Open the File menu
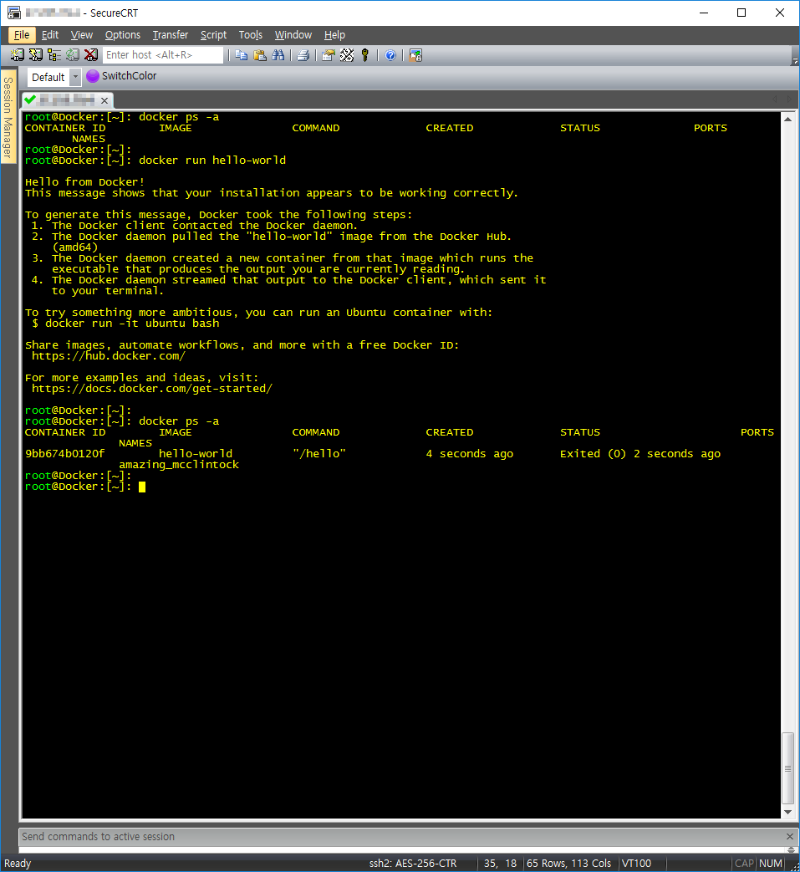Image resolution: width=800 pixels, height=872 pixels. tap(22, 35)
